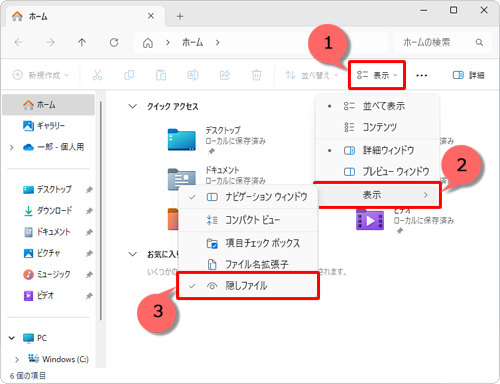Click the navigation pane scrollbar
The image size is (500, 384).
[x=101, y=211]
